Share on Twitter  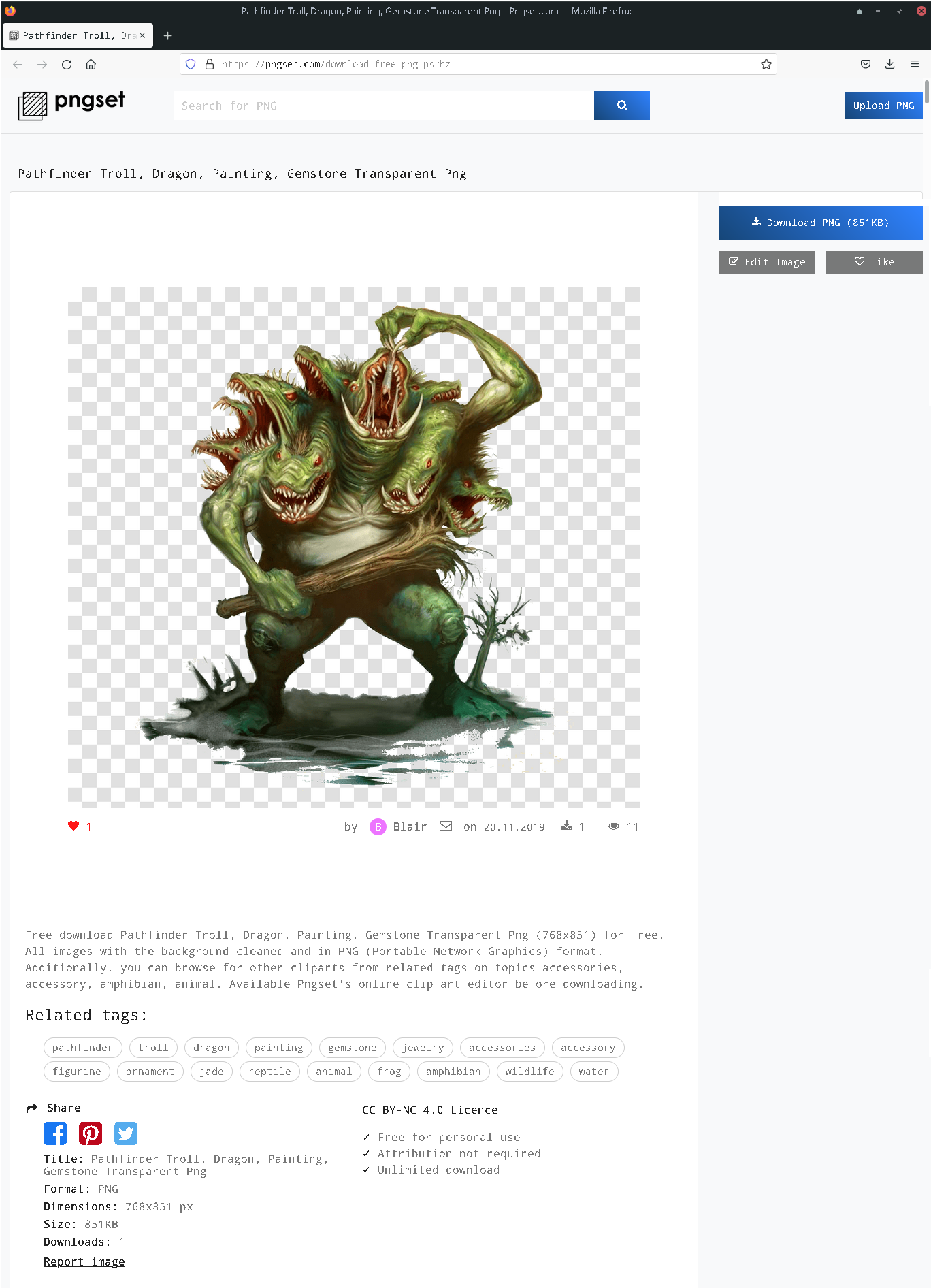pyautogui.click(x=126, y=1133)
